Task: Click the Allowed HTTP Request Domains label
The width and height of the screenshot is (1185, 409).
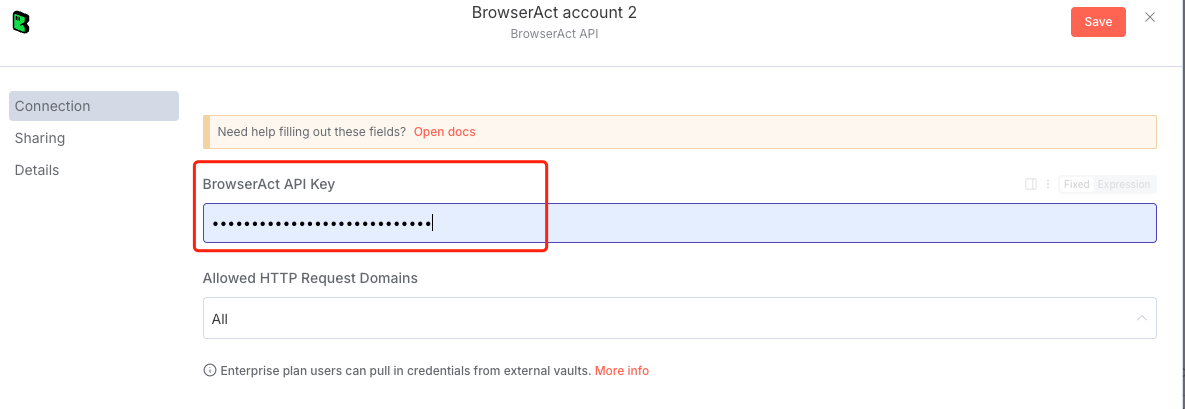Action: (x=310, y=278)
